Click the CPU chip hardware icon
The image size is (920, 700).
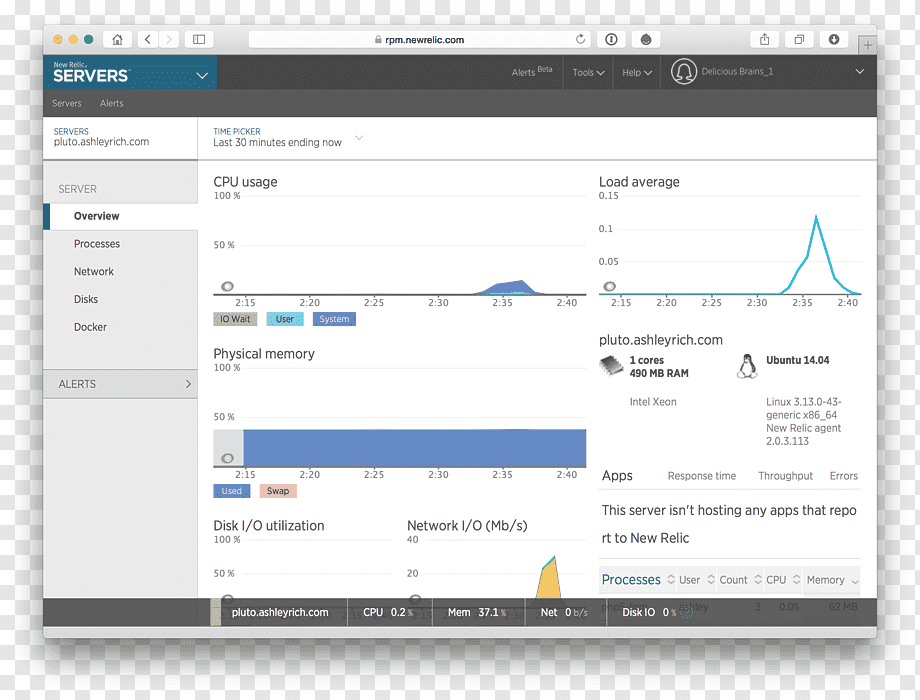pyautogui.click(x=611, y=366)
